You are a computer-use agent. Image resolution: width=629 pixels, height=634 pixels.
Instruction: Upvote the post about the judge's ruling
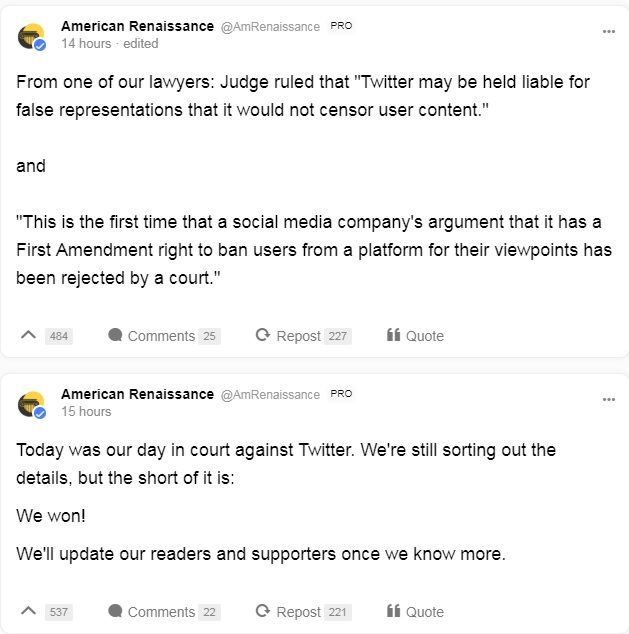tap(28, 335)
